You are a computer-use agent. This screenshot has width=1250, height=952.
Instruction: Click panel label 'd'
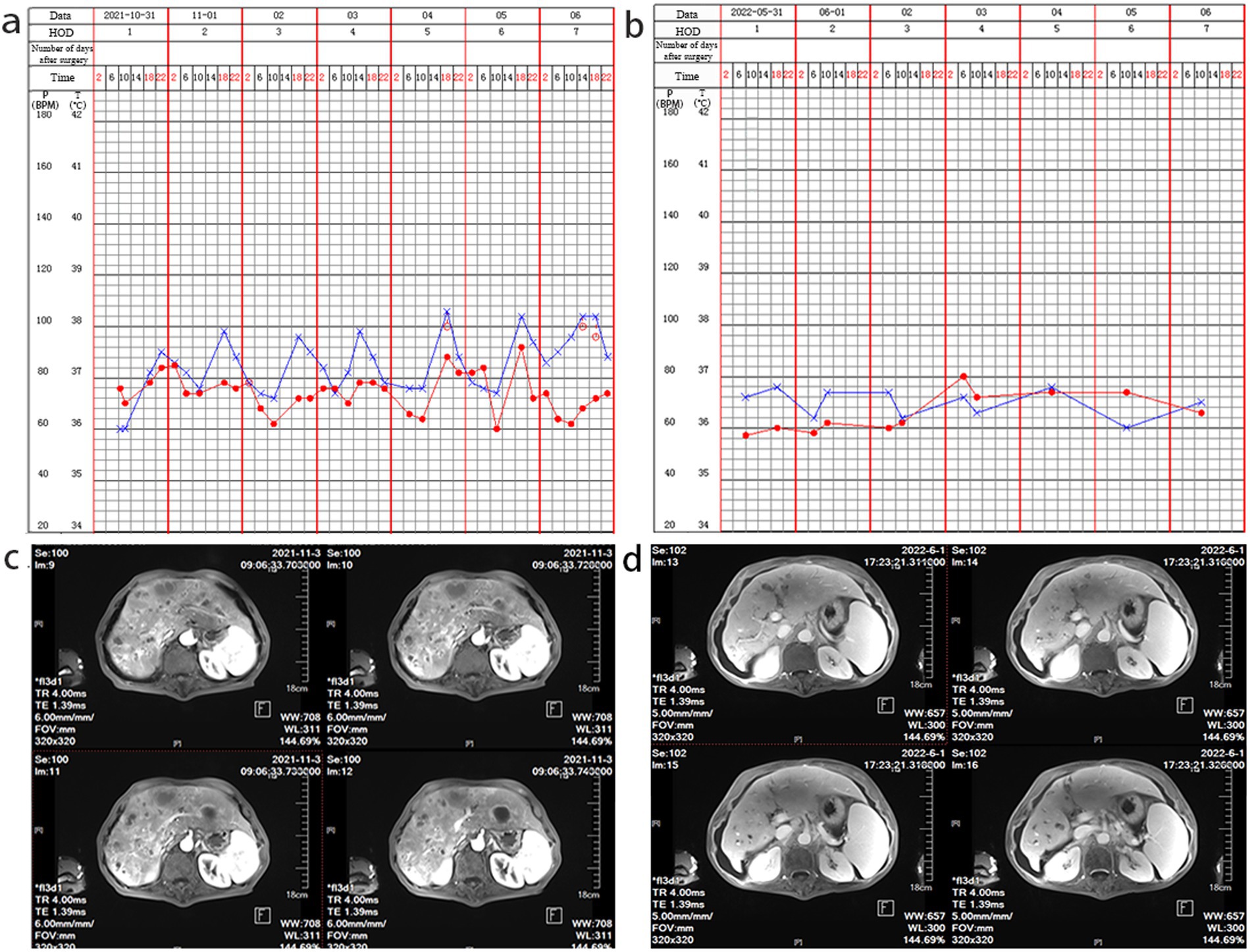(632, 560)
